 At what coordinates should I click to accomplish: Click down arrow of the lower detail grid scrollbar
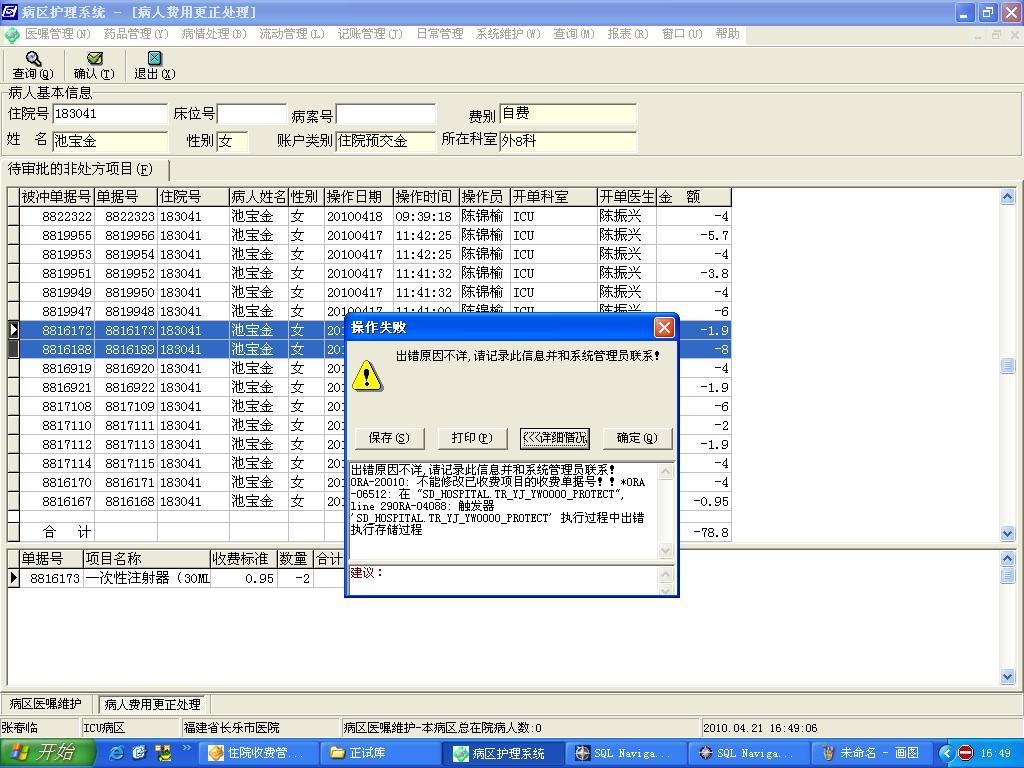click(x=1008, y=677)
